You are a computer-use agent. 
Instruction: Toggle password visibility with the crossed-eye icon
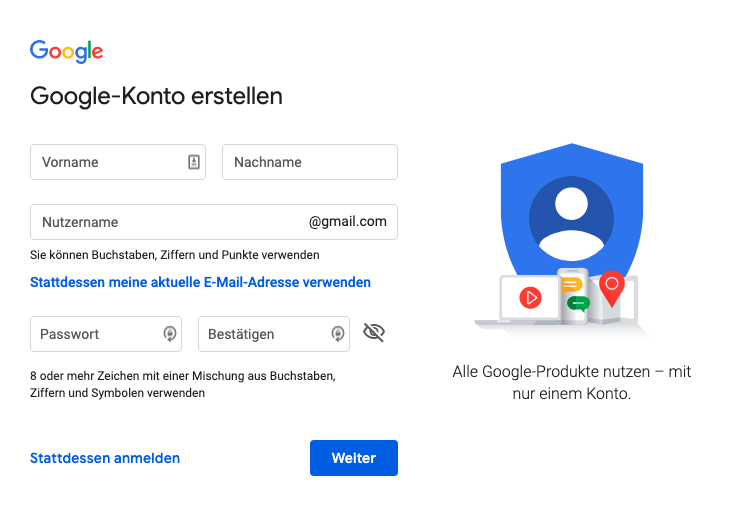pyautogui.click(x=374, y=333)
